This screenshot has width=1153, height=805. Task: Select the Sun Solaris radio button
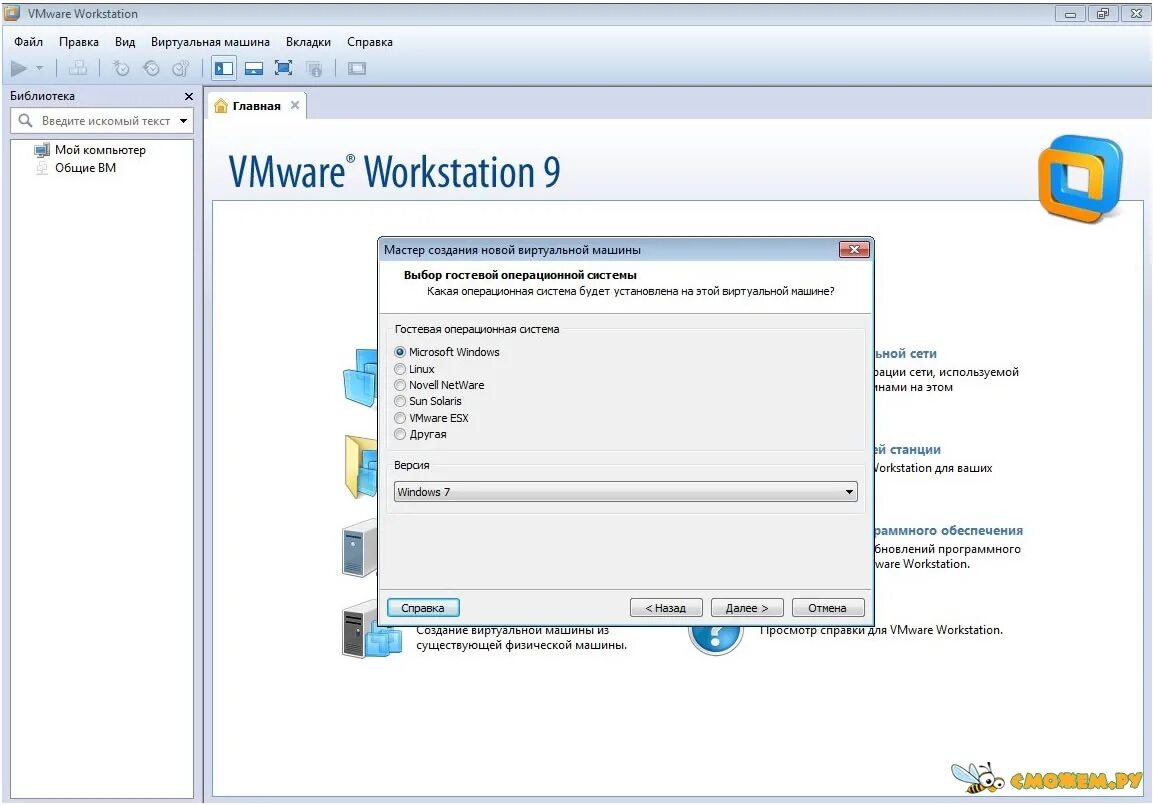[x=400, y=401]
